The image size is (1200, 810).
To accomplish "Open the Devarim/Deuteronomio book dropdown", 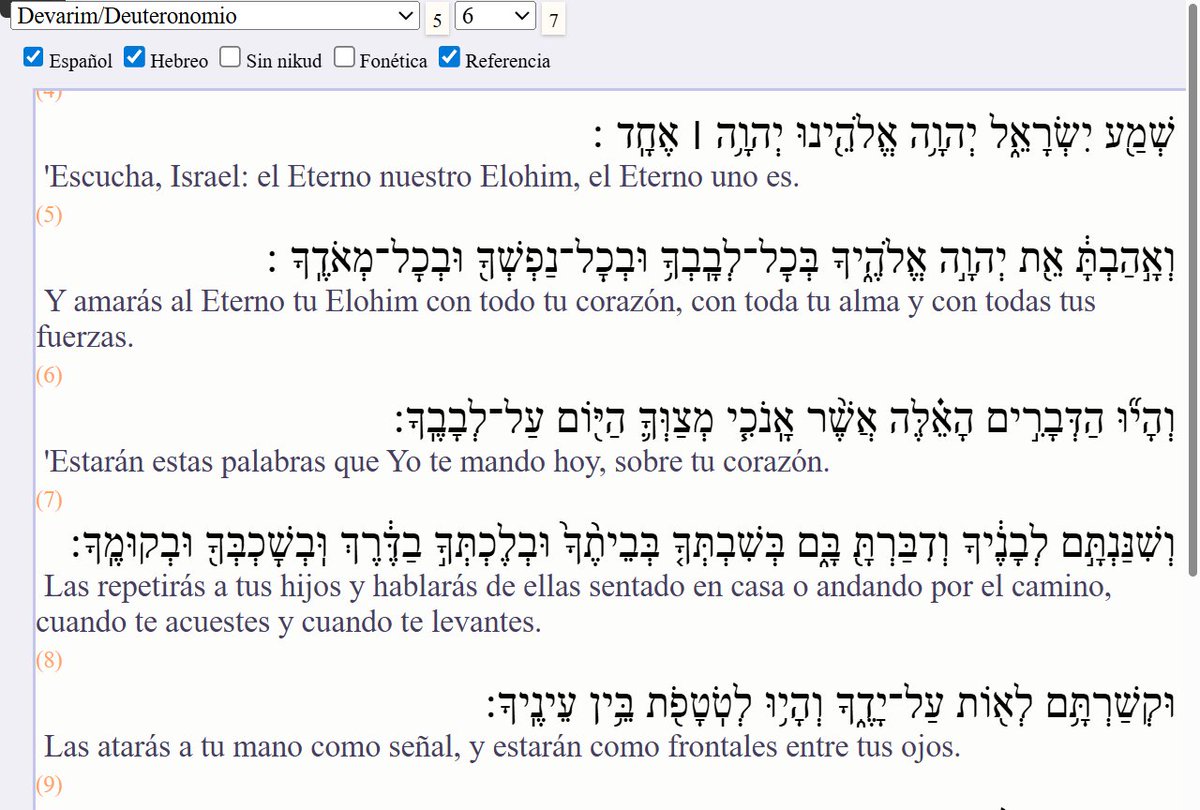I will coord(216,16).
